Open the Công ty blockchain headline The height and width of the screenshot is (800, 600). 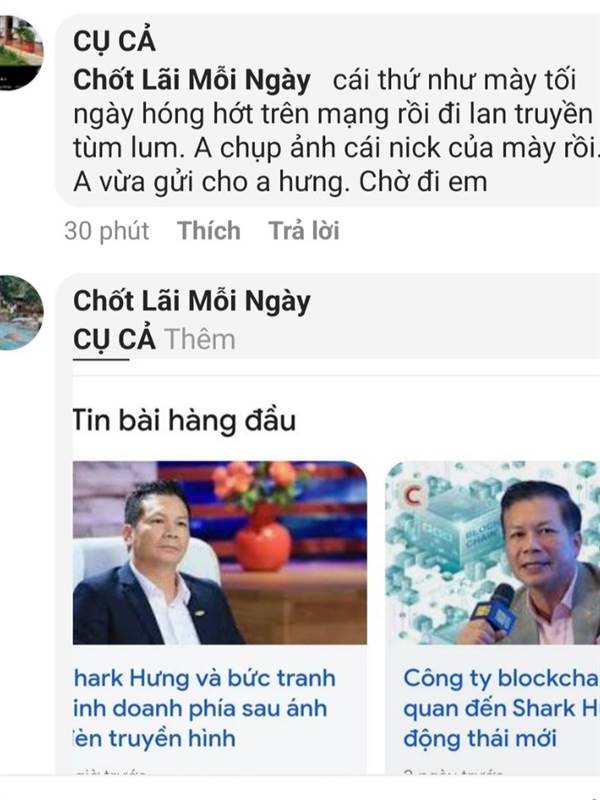(x=501, y=708)
